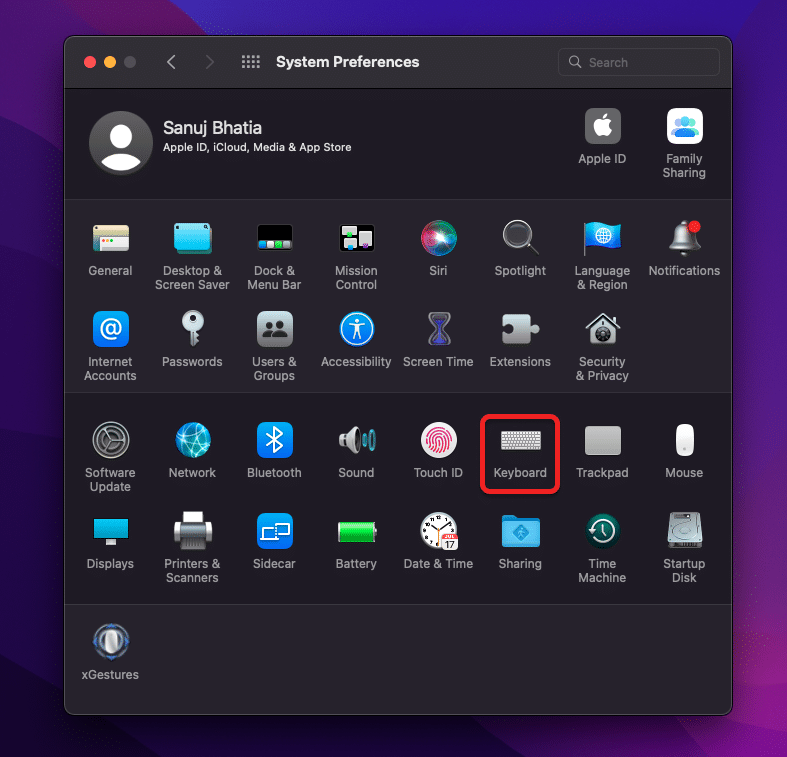787x757 pixels.
Task: Open Family Sharing settings
Action: click(x=684, y=127)
